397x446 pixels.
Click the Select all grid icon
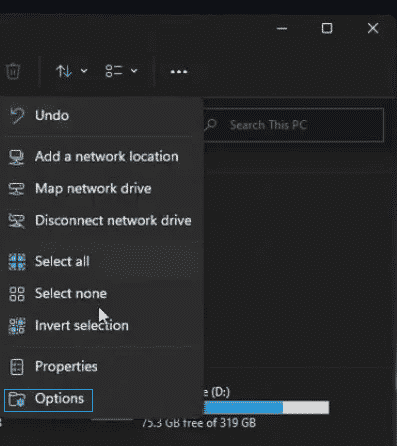[17, 261]
